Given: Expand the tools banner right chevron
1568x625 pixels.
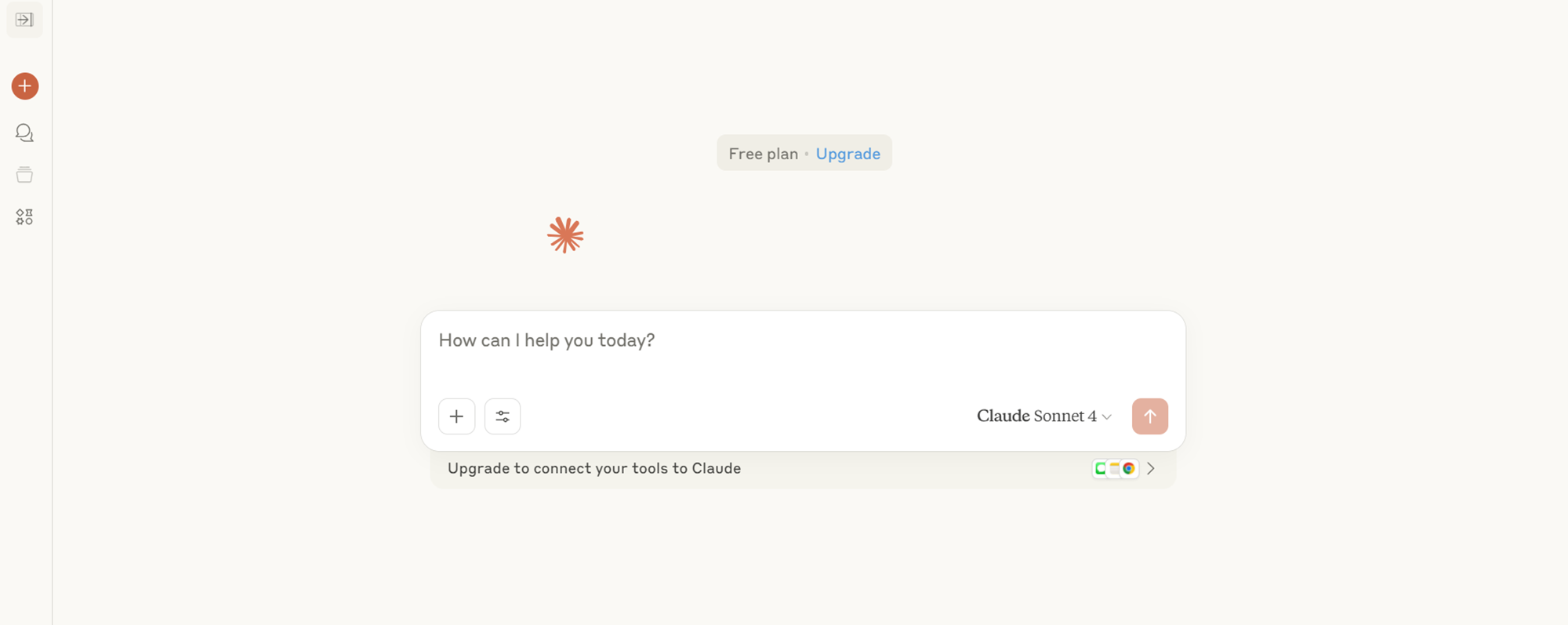Looking at the screenshot, I should coord(1151,468).
